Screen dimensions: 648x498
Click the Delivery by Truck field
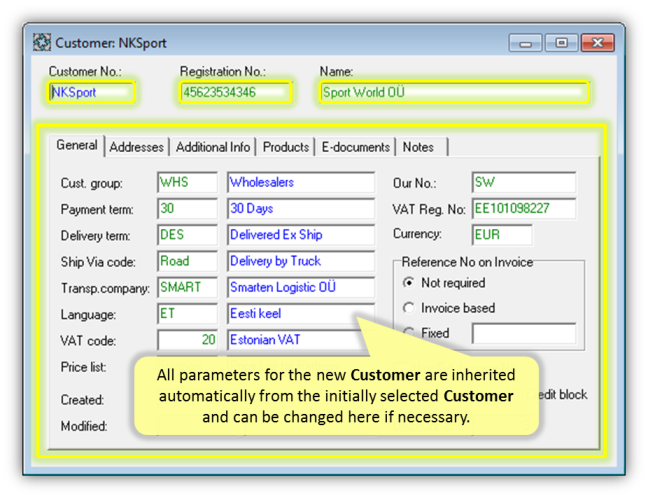pos(301,261)
